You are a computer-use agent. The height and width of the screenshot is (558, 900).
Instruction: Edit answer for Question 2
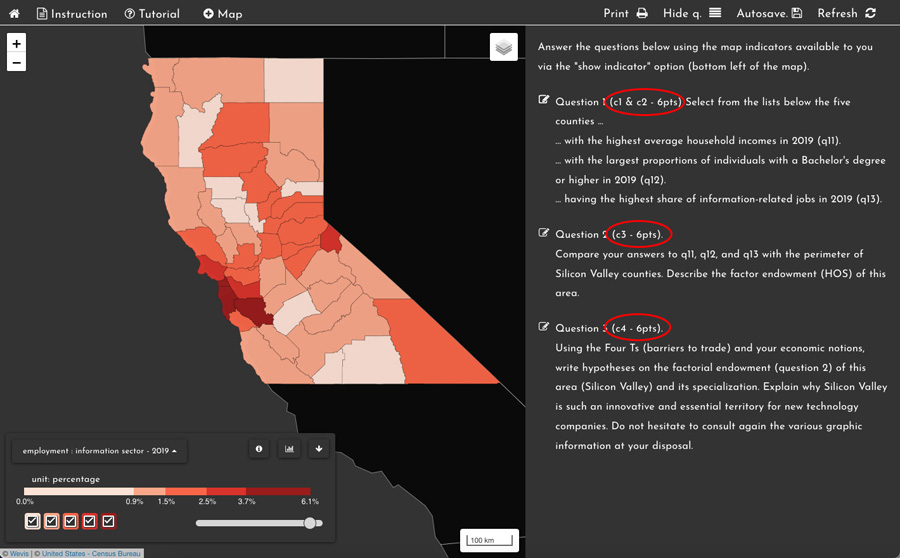pyautogui.click(x=544, y=232)
